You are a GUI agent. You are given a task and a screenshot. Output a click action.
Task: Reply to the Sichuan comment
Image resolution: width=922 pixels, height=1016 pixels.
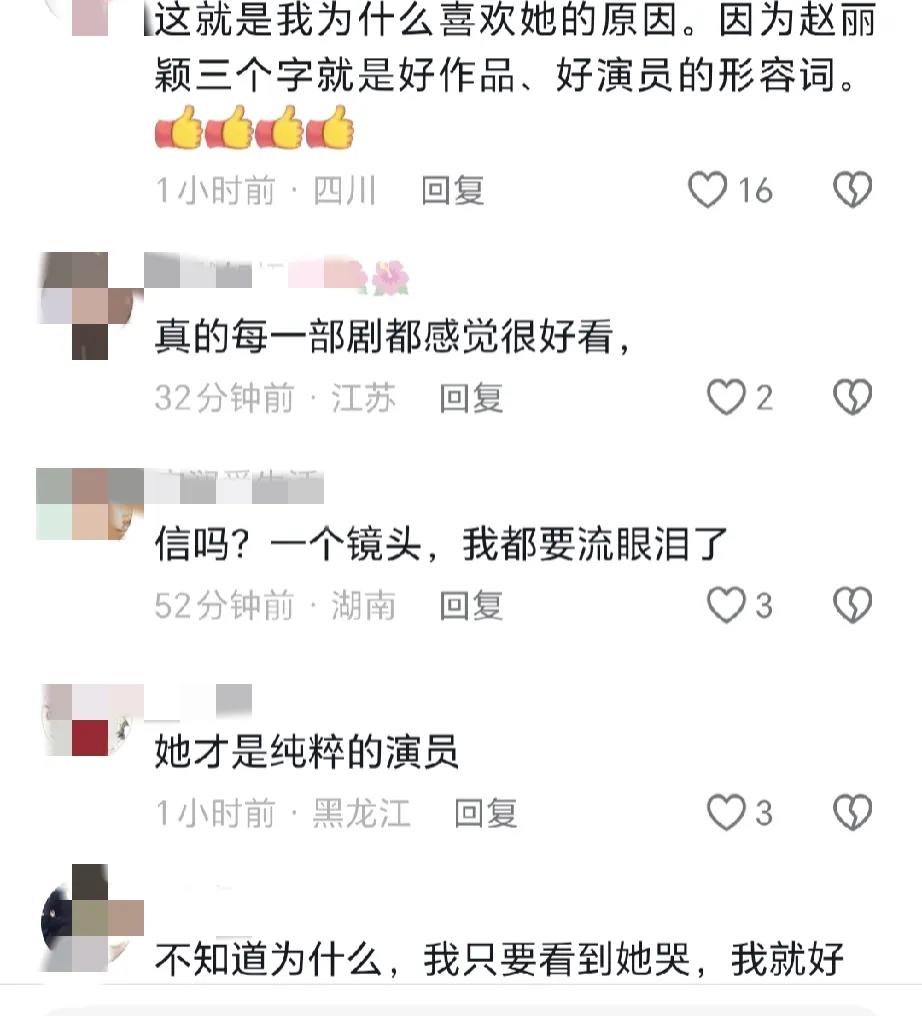453,190
